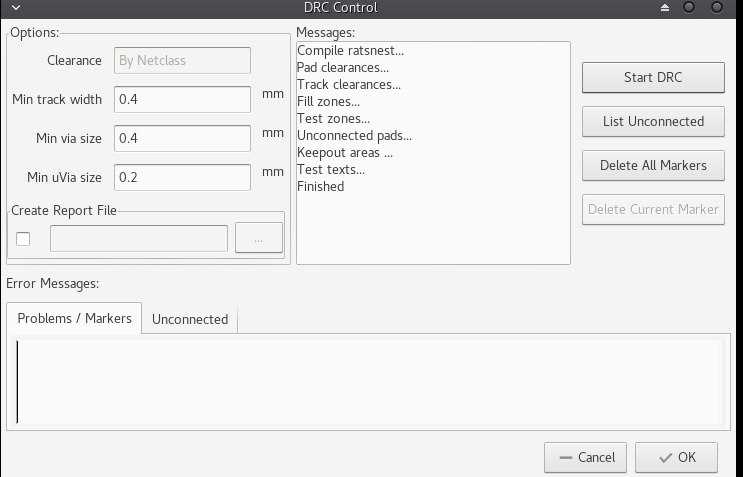
Task: Run the check with Start DRC
Action: [x=653, y=77]
